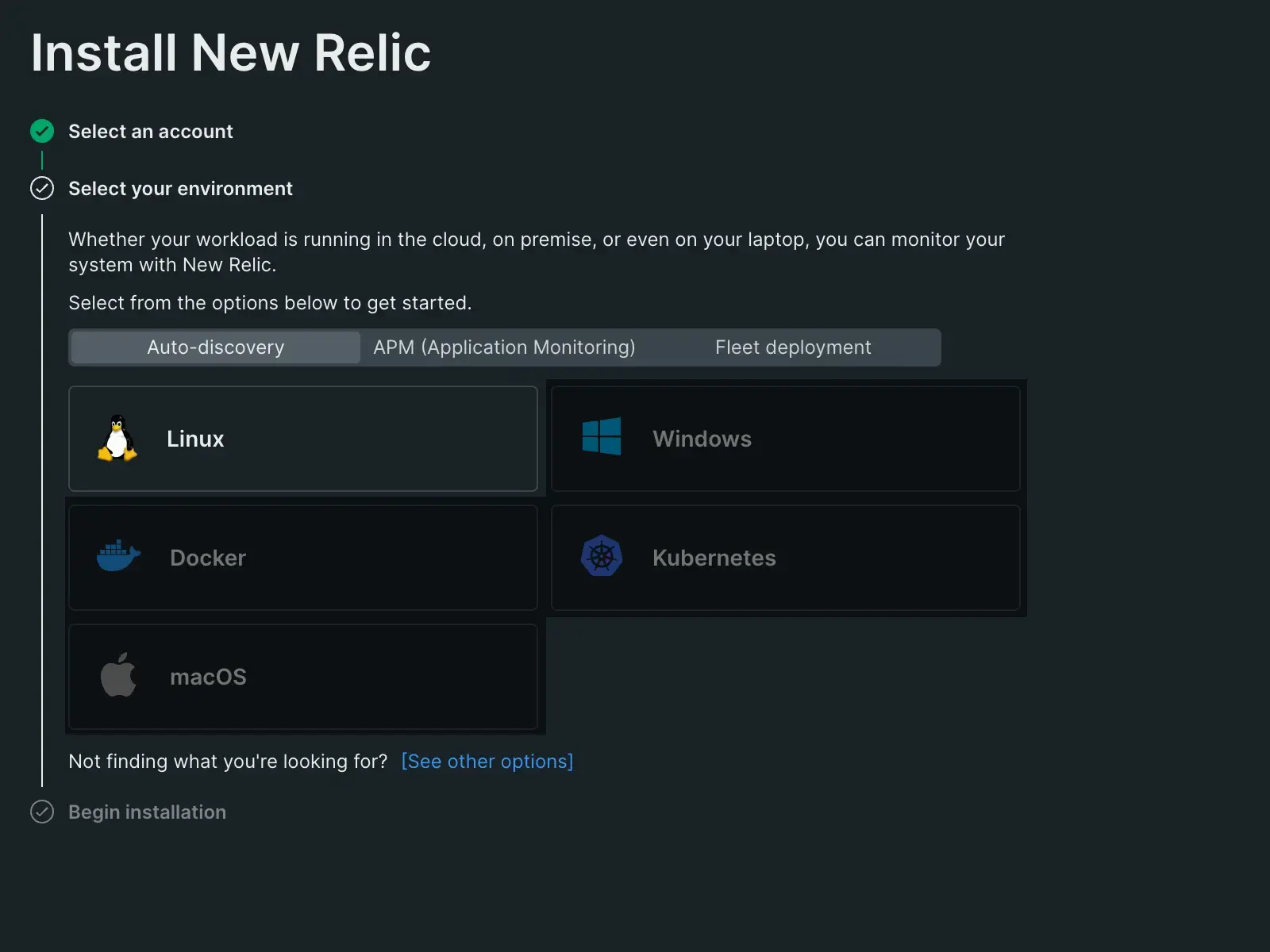Click the Begin installation step circle icon
The width and height of the screenshot is (1270, 952).
point(42,812)
